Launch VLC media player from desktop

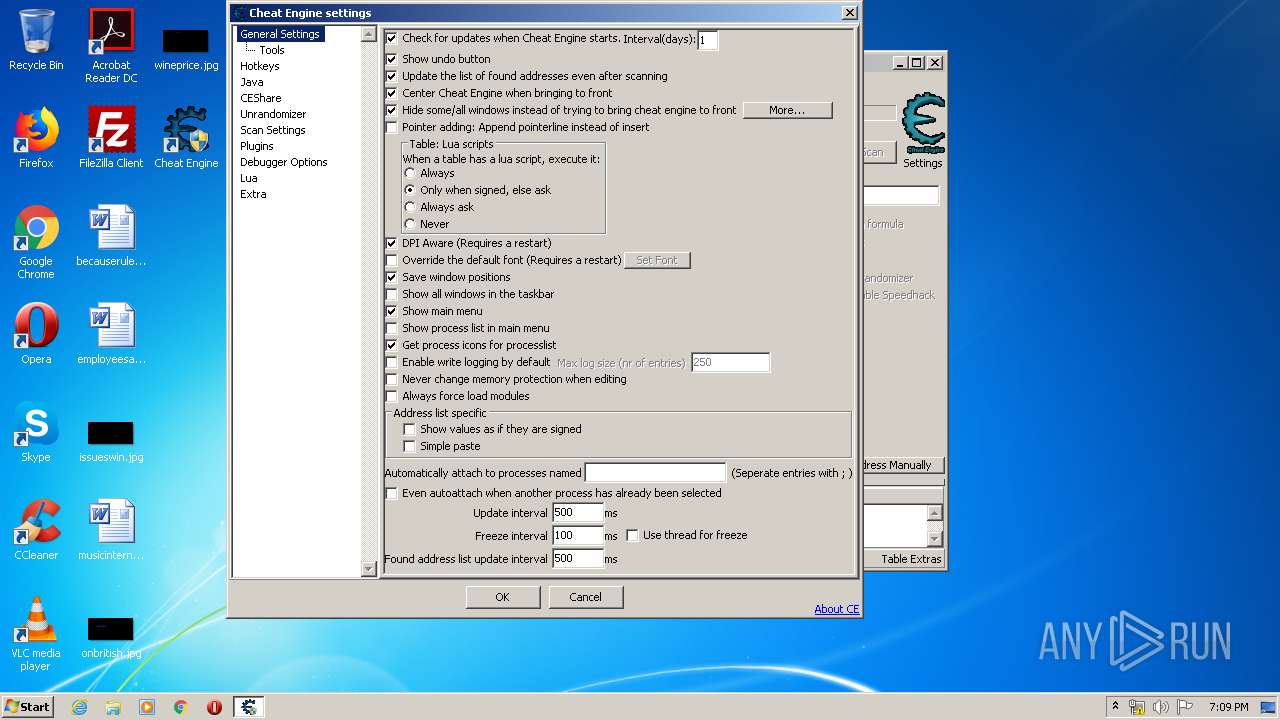pos(36,634)
